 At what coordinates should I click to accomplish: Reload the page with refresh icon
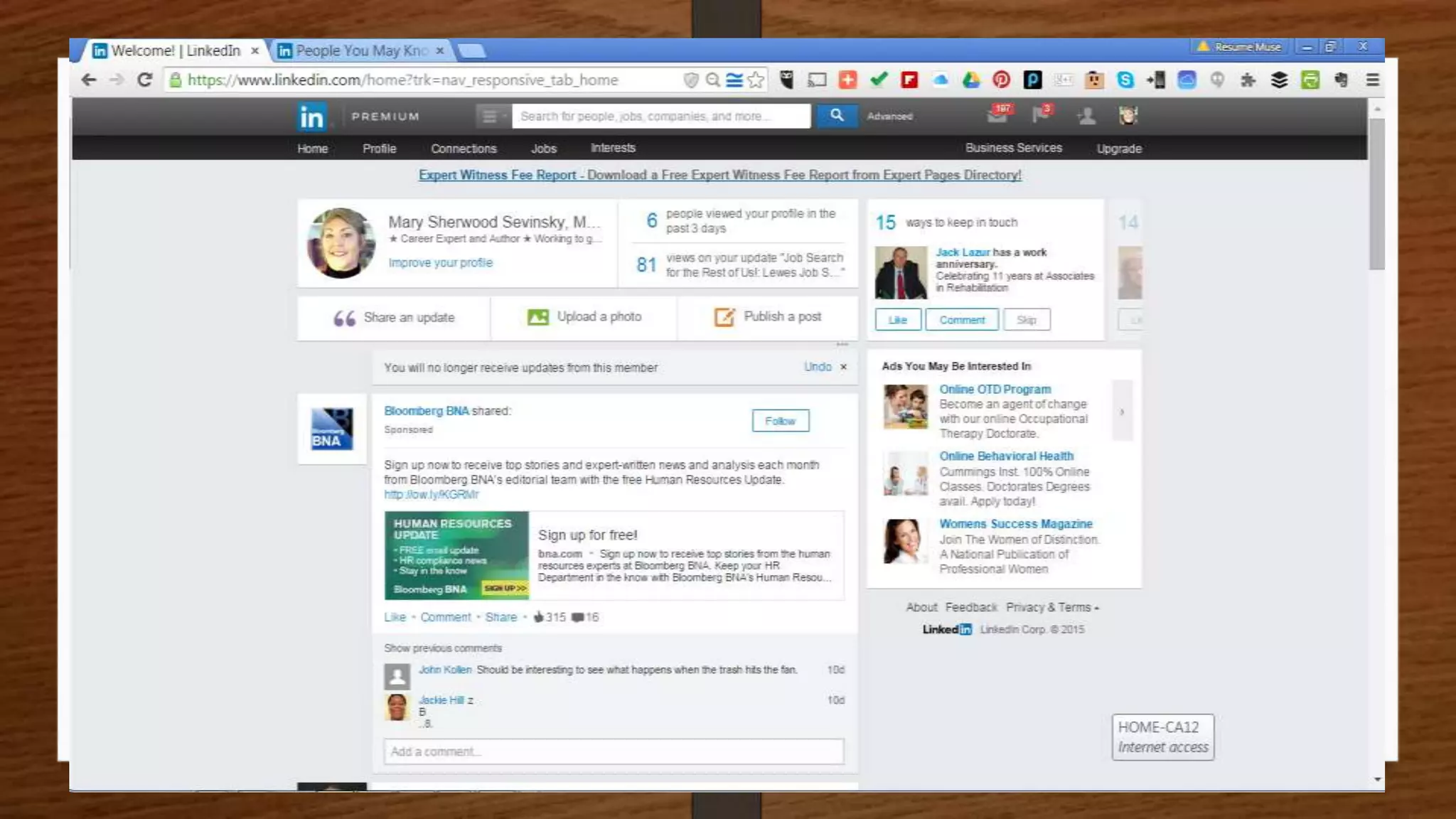pos(144,80)
